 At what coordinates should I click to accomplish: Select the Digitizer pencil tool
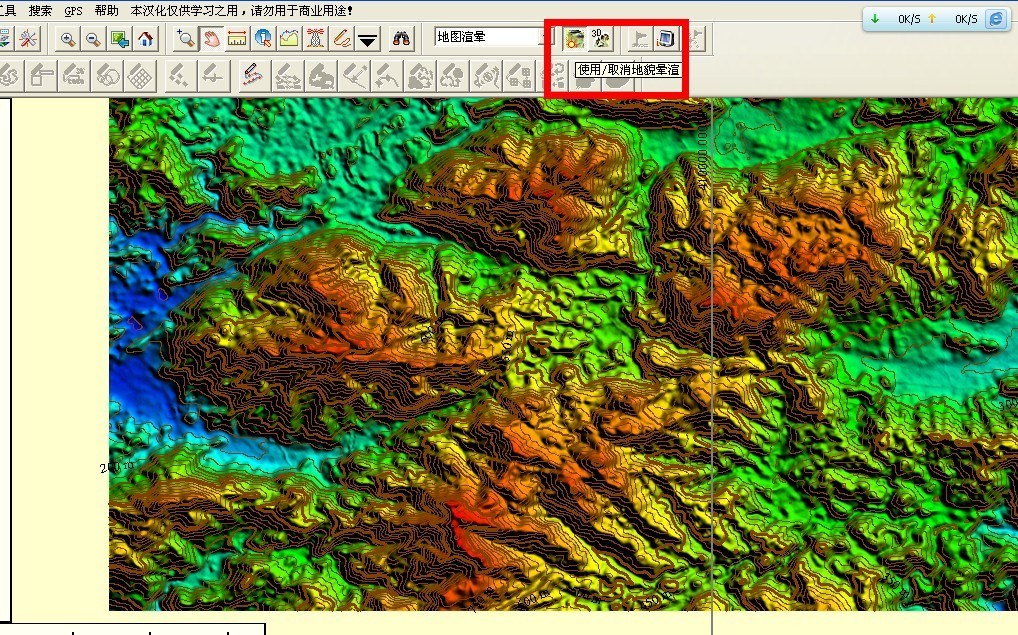pos(341,39)
